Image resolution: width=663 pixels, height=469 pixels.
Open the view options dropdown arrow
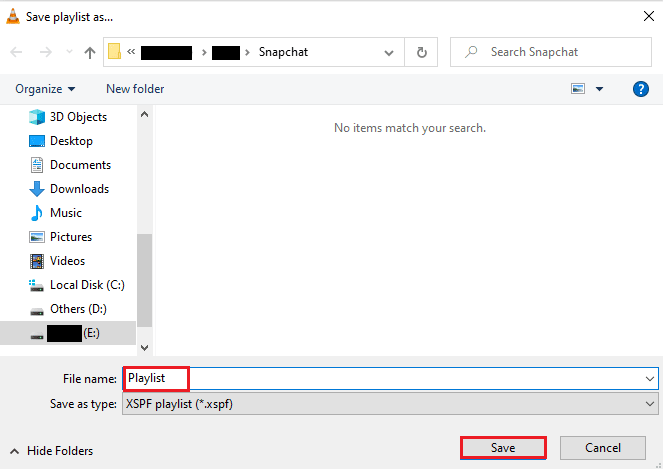(600, 89)
